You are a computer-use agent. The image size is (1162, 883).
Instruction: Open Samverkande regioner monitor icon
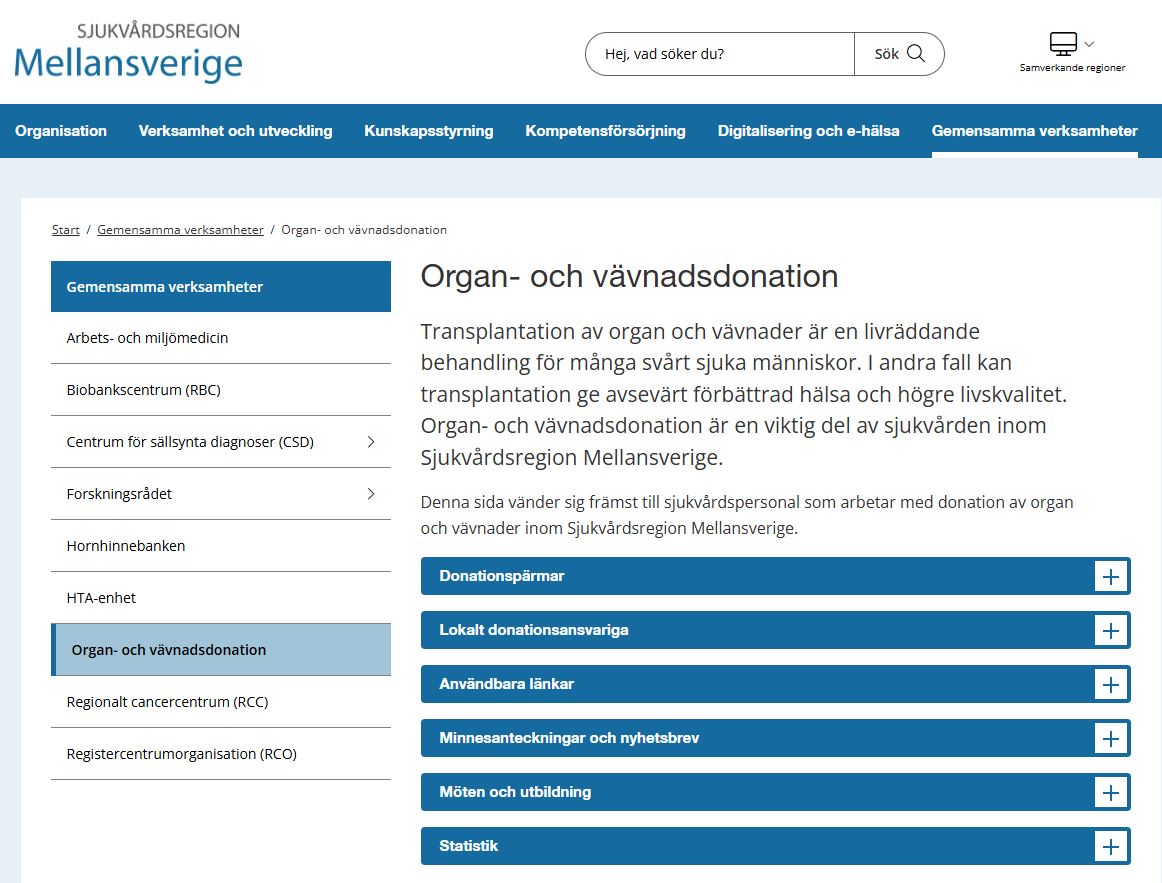[x=1063, y=44]
